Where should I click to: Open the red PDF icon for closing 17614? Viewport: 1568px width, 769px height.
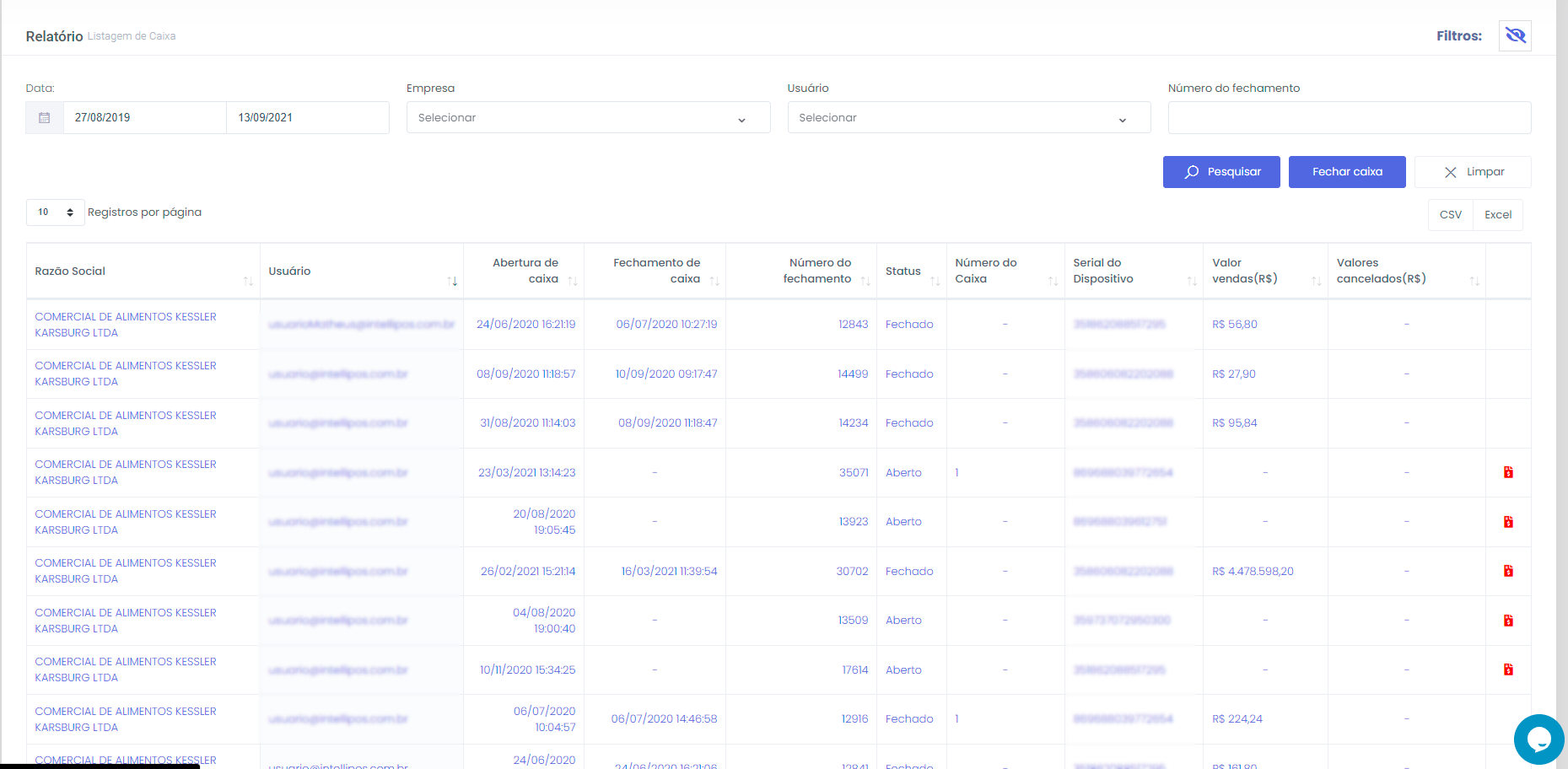point(1508,670)
